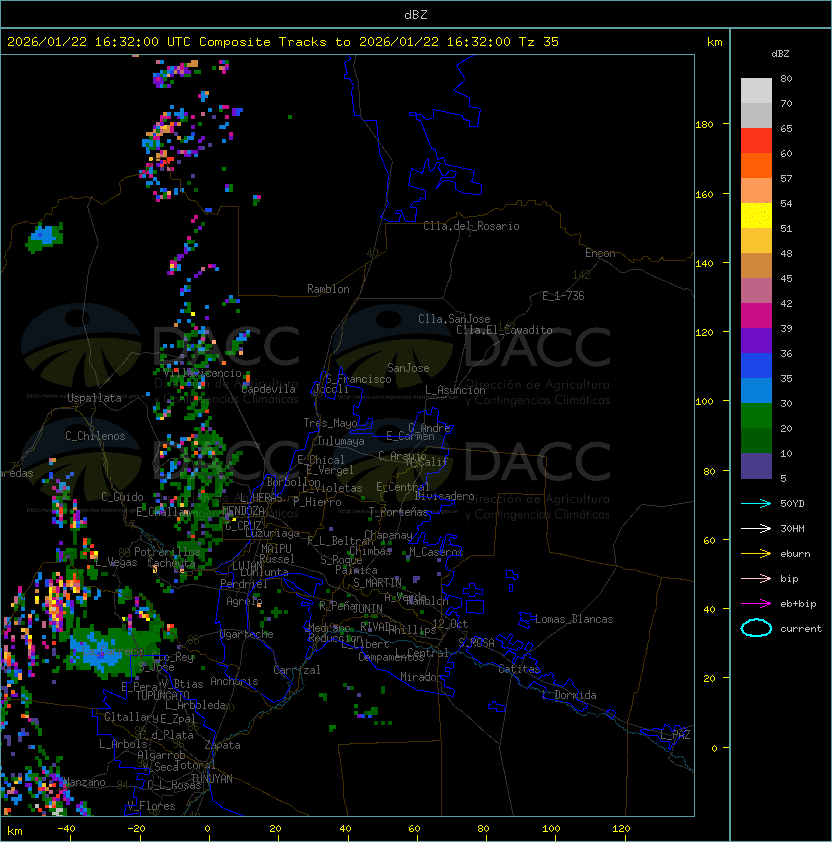This screenshot has width=832, height=842.
Task: Click the cyan 50YD arrow legend icon
Action: click(x=756, y=503)
